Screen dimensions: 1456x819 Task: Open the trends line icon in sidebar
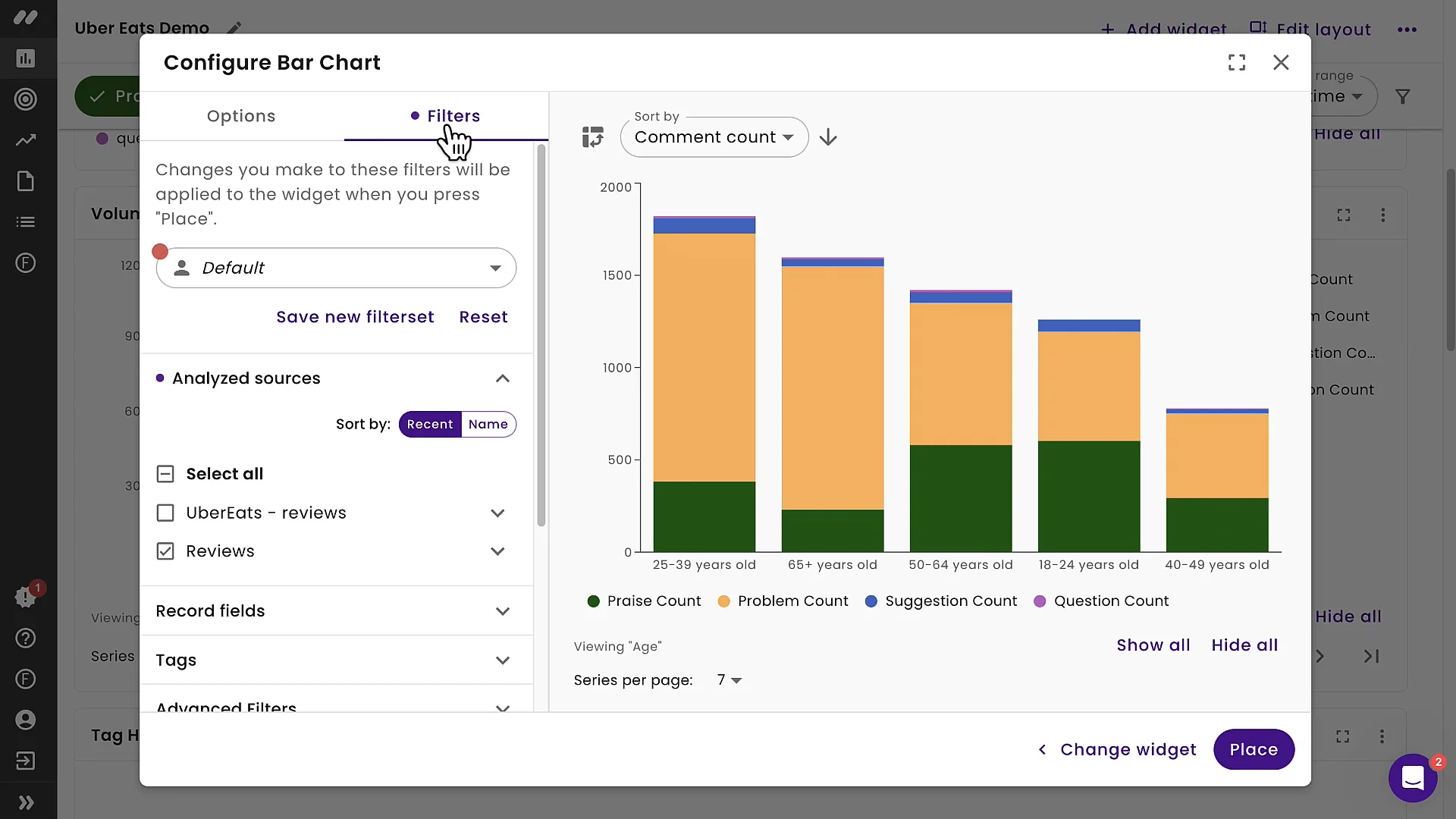coord(25,140)
